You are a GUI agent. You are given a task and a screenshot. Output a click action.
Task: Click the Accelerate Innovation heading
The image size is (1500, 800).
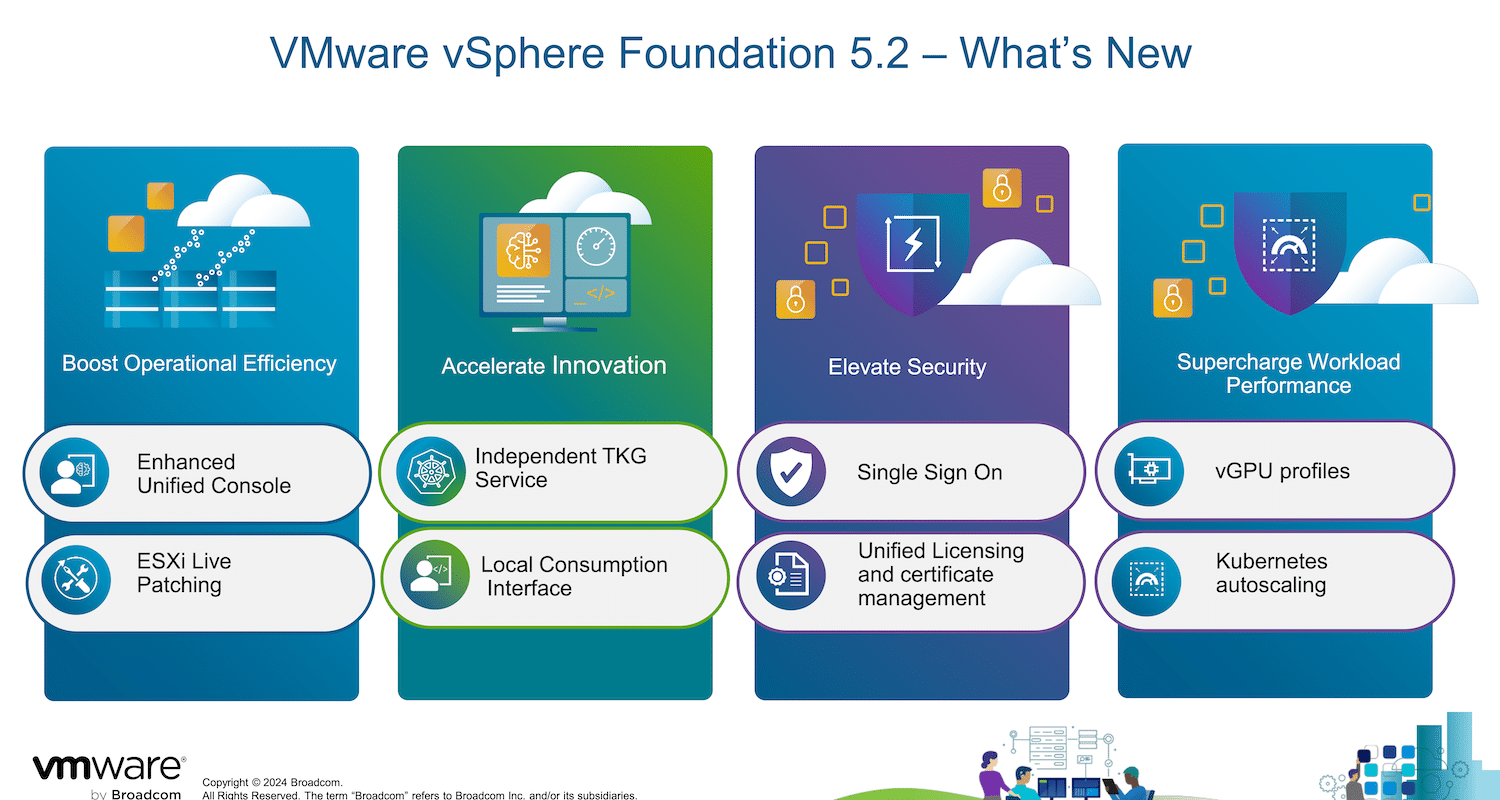554,366
